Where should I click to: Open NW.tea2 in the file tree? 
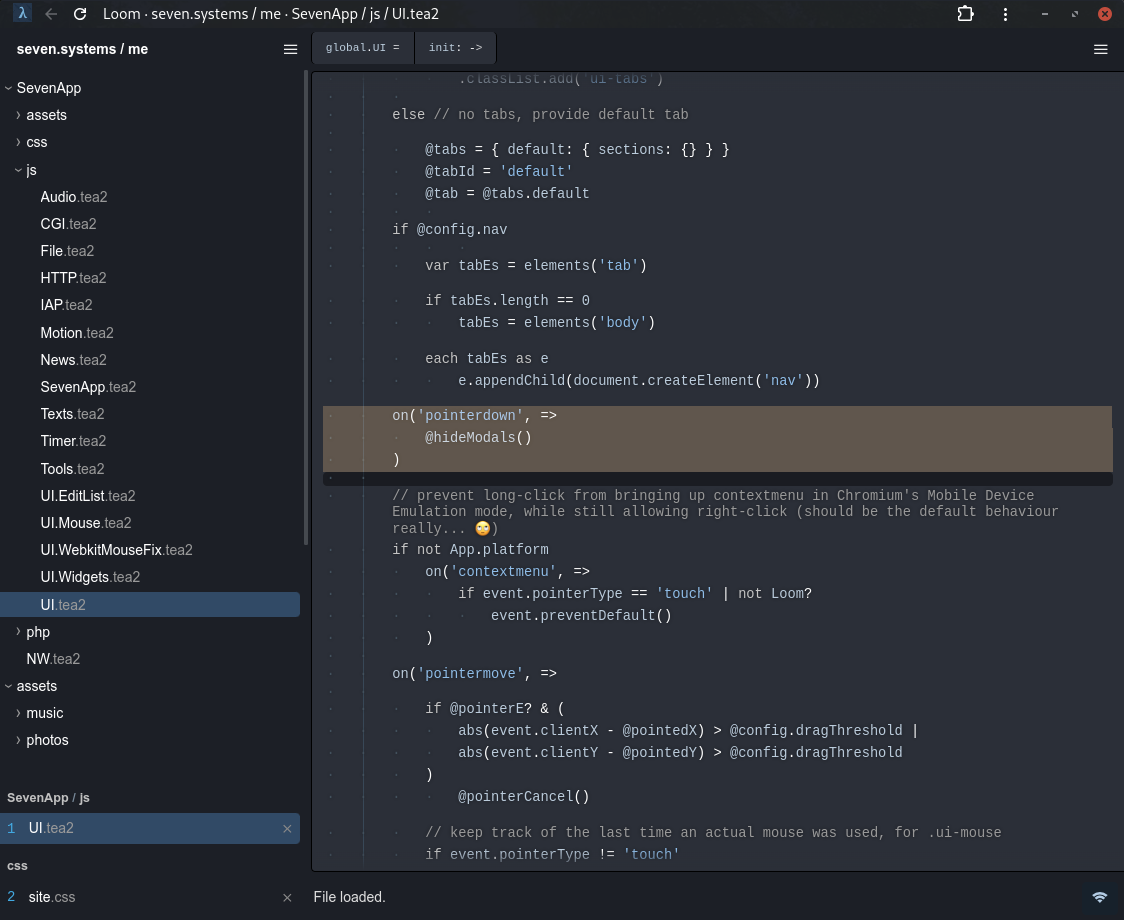53,659
